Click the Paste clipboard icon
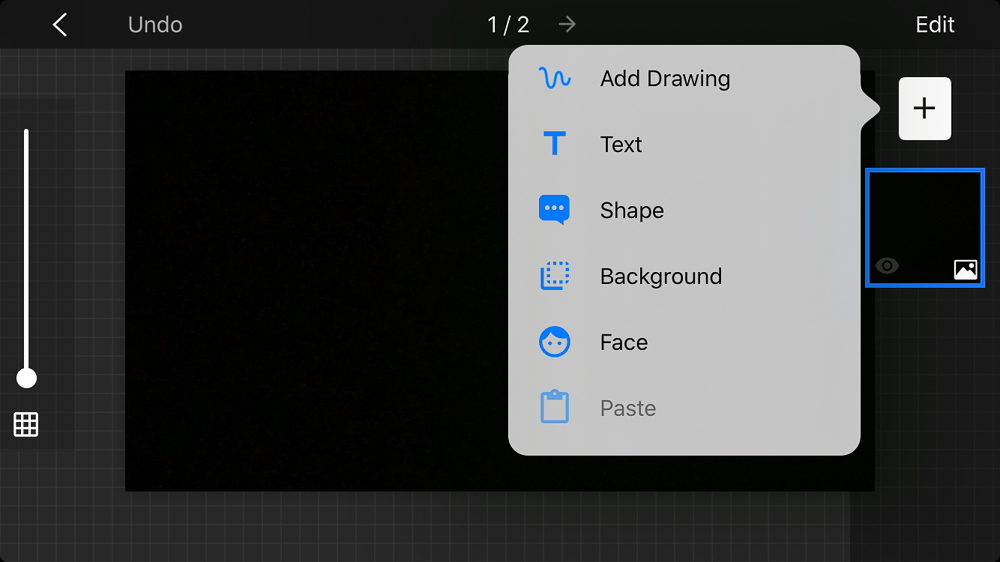This screenshot has width=1000, height=562. (554, 408)
